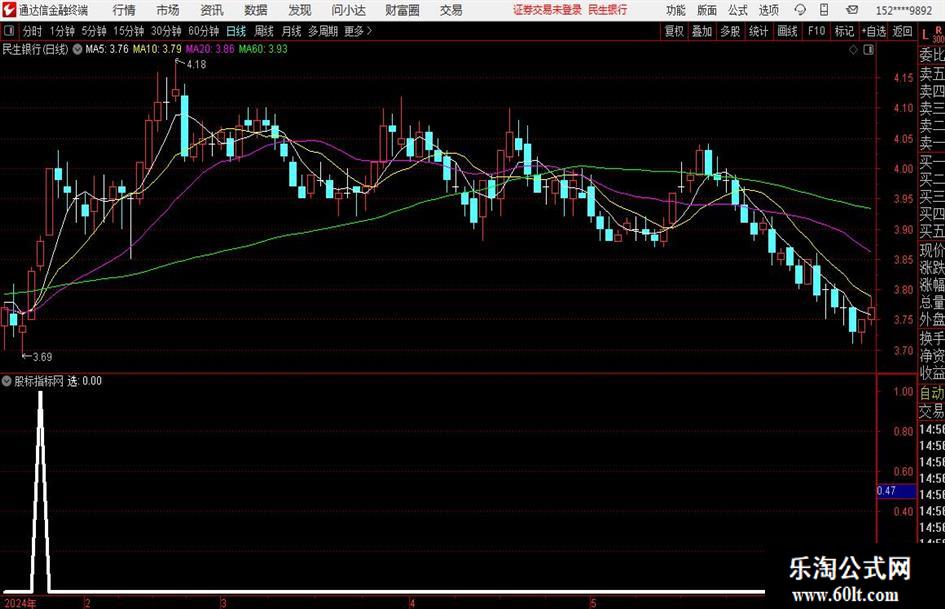
Task: Click the mobile phone icon
Action: pyautogui.click(x=824, y=10)
